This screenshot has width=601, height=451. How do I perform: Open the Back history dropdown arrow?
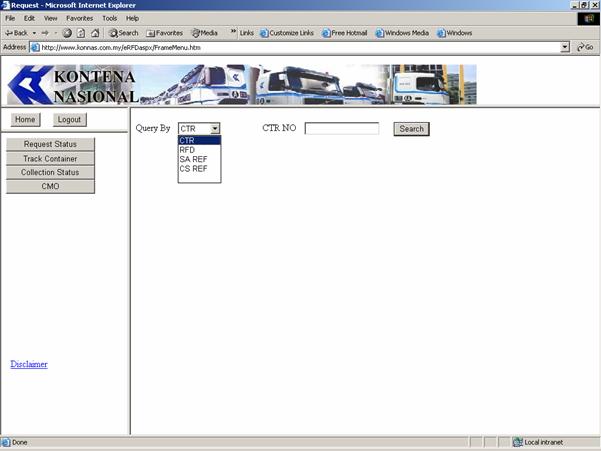point(34,33)
